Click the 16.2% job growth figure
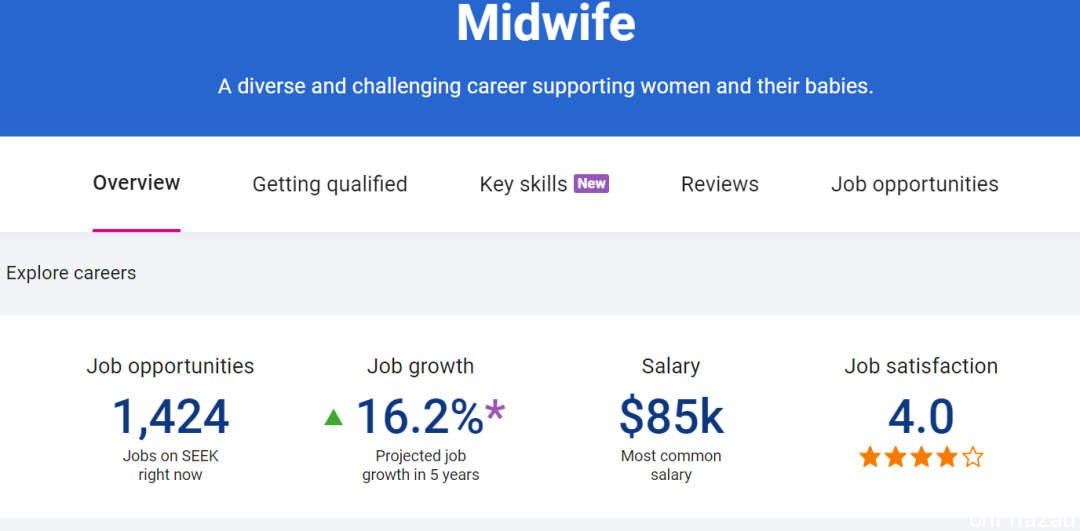The height and width of the screenshot is (531, 1080). [419, 417]
